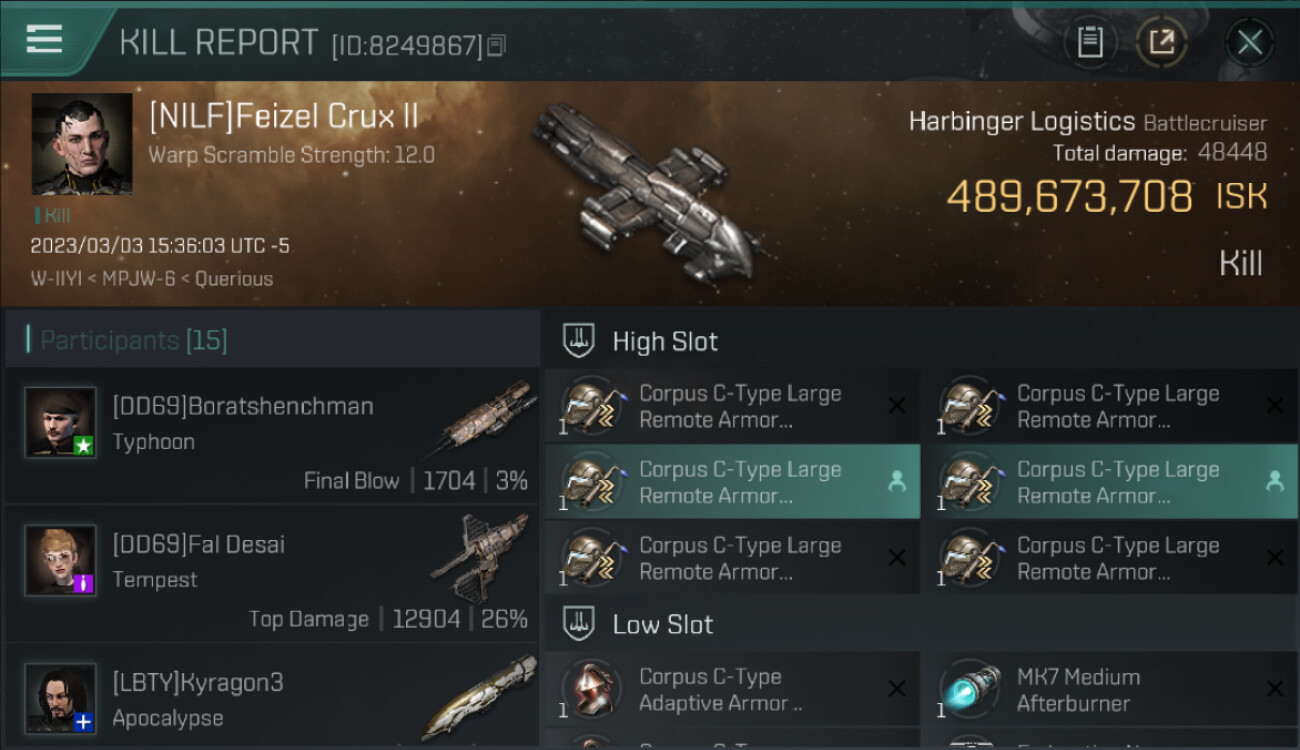This screenshot has height=750, width=1300.
Task: Click the W-IIYI system link
Action: coord(56,279)
